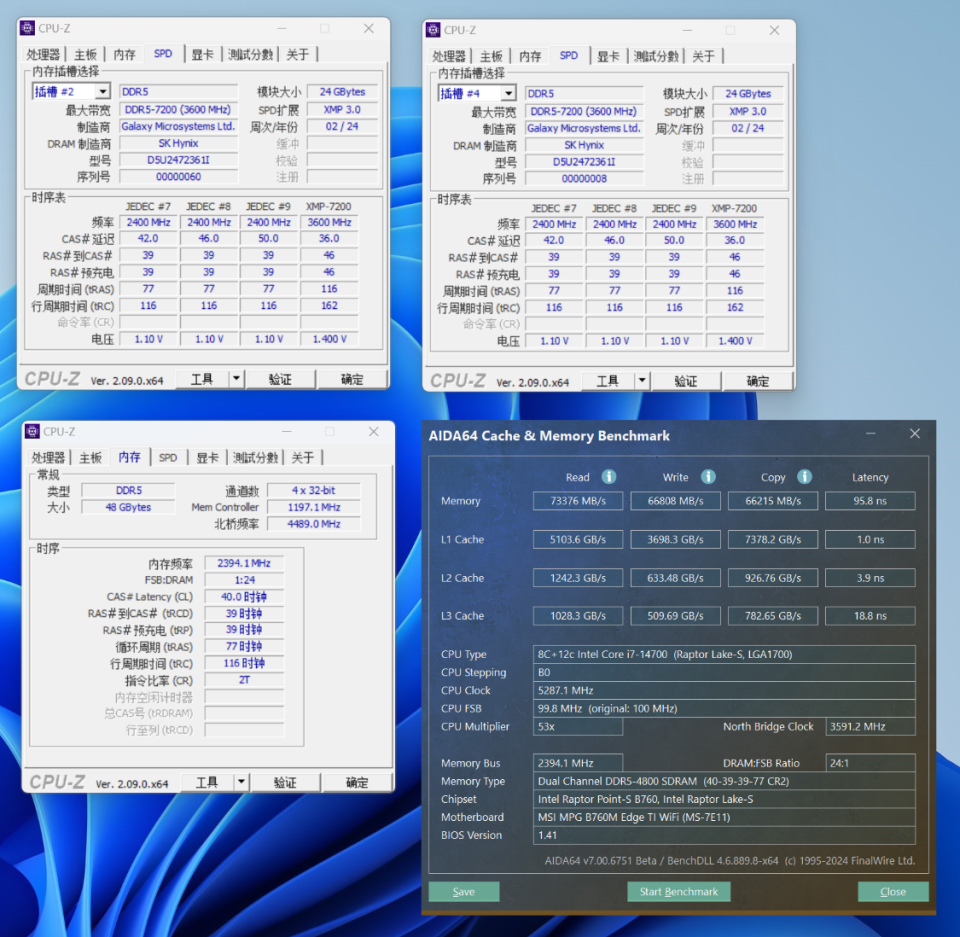The width and height of the screenshot is (960, 937).
Task: Click Write info icon in AIDA64
Action: point(708,476)
